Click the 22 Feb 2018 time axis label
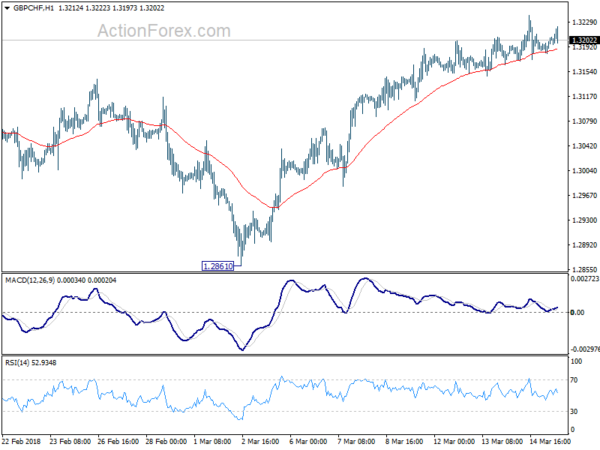This screenshot has height=450, width=600. pyautogui.click(x=21, y=441)
